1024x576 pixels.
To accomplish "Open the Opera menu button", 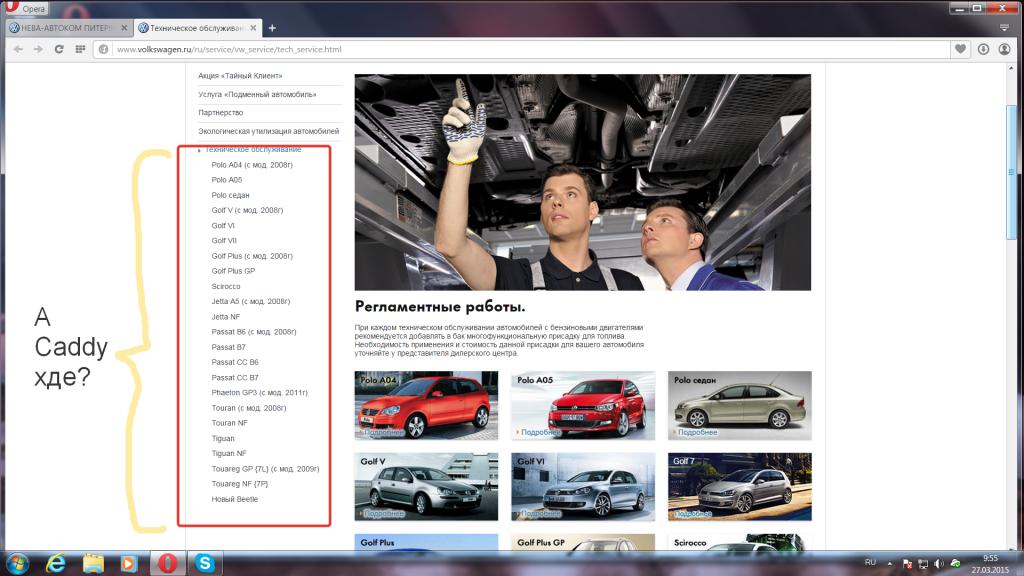I will 27,8.
